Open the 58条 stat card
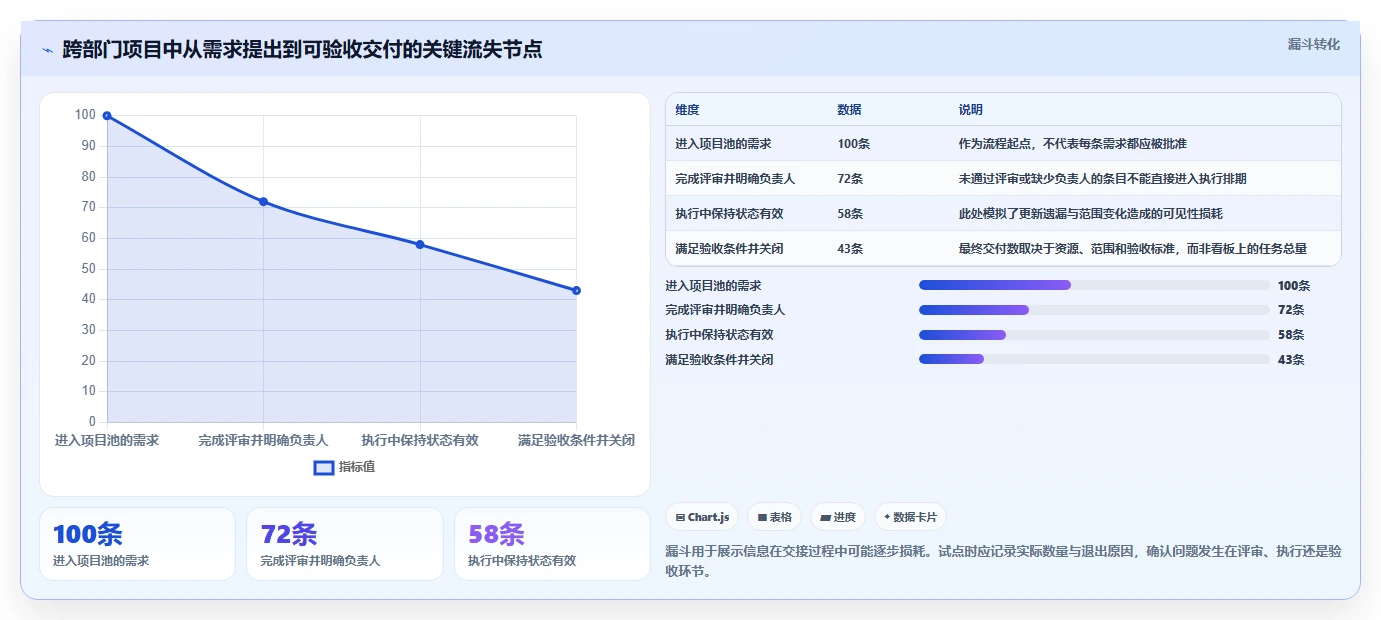This screenshot has width=1381, height=620. (x=552, y=544)
